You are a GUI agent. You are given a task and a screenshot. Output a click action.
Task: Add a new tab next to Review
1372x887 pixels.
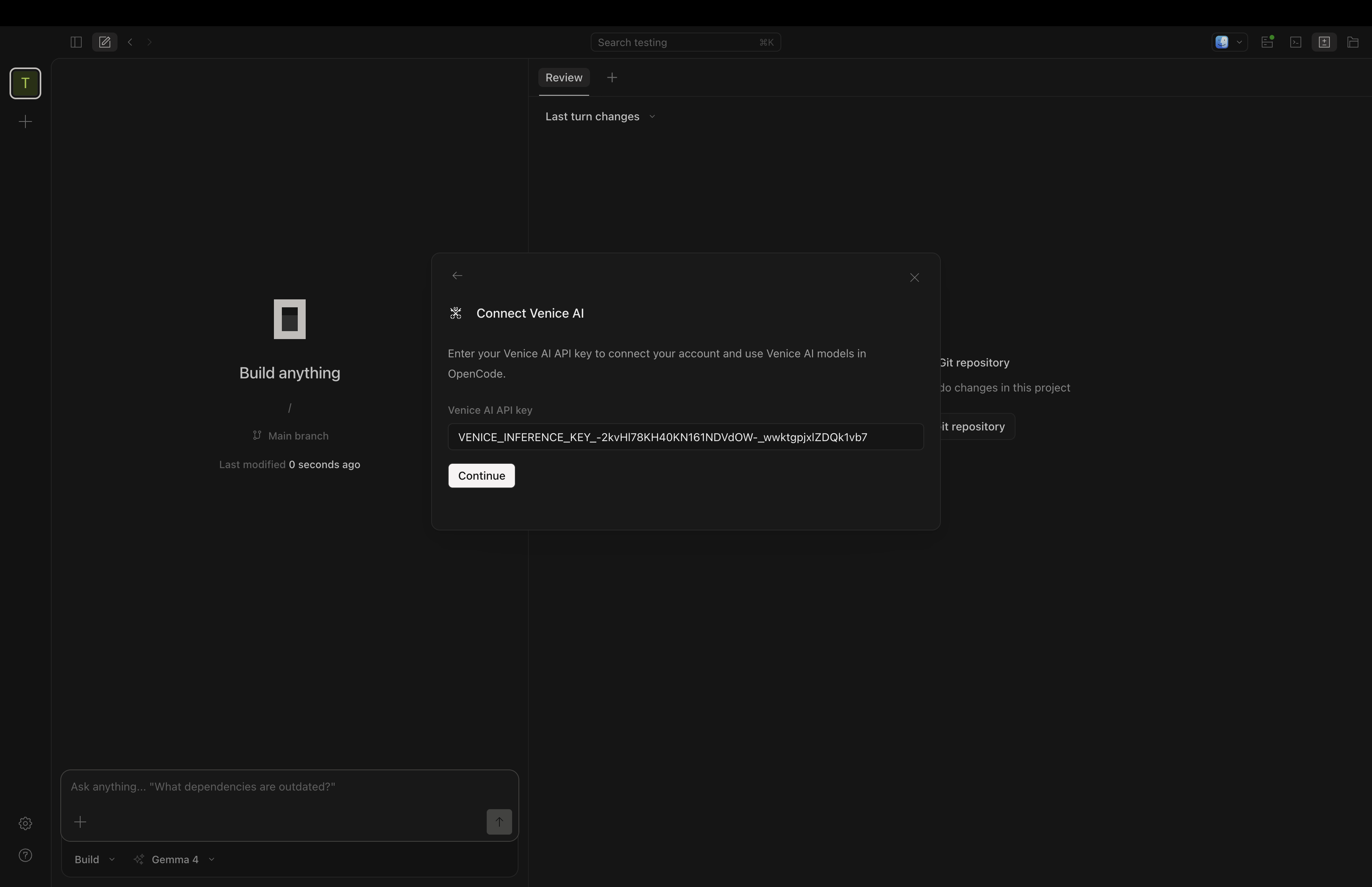click(x=612, y=78)
